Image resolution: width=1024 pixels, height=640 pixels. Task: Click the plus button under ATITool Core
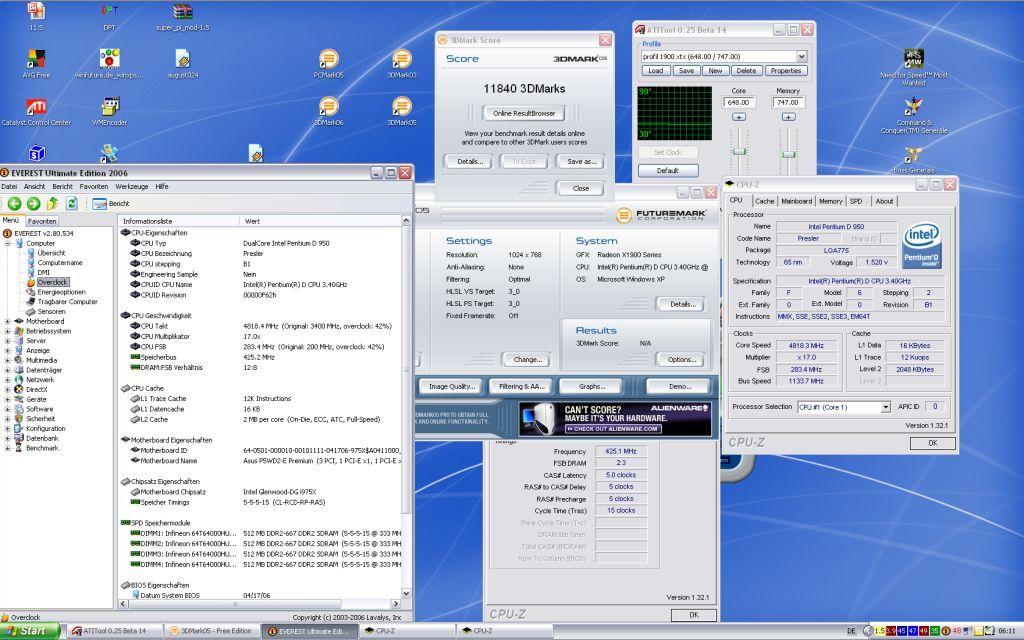pyautogui.click(x=739, y=117)
